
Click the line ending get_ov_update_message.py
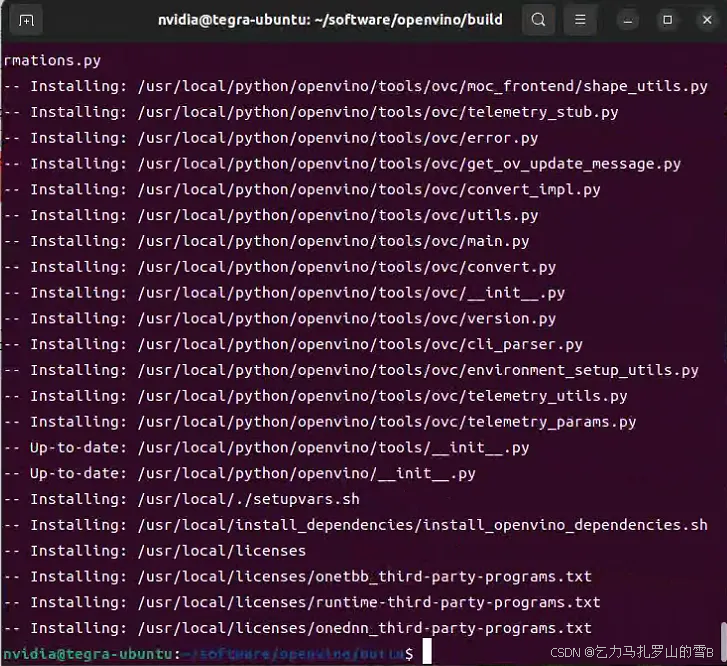click(x=342, y=164)
